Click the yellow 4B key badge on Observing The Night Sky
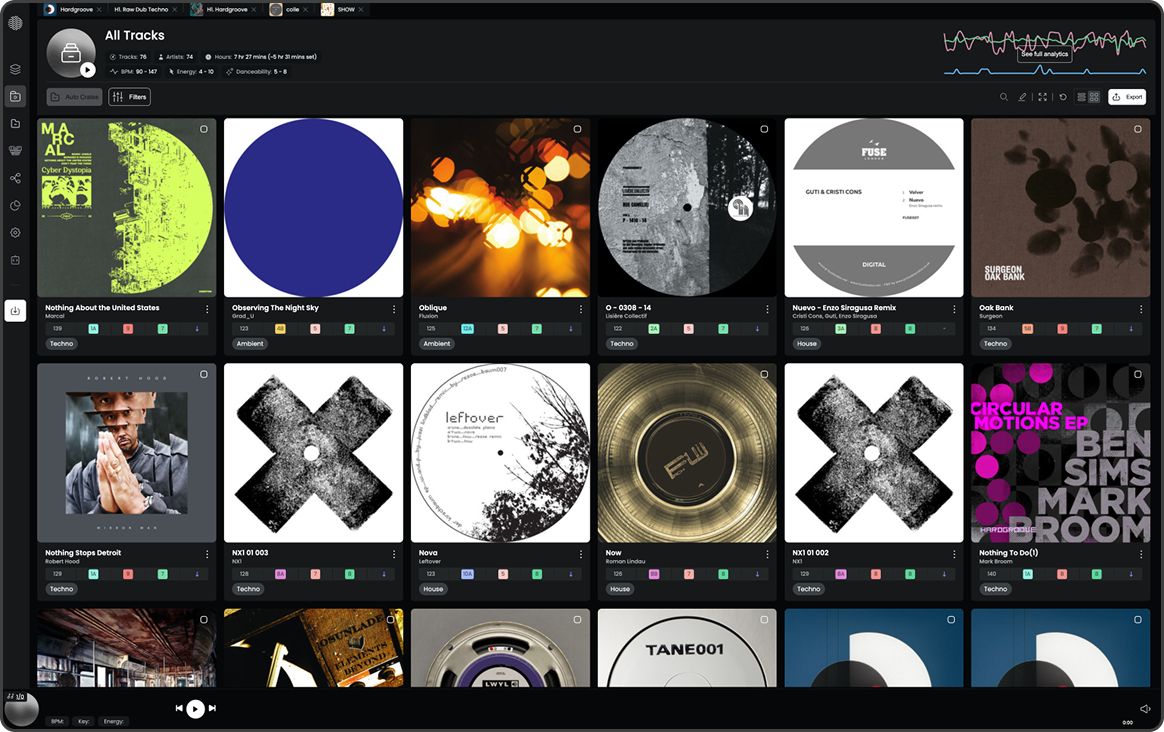The width and height of the screenshot is (1164, 732). (x=280, y=329)
